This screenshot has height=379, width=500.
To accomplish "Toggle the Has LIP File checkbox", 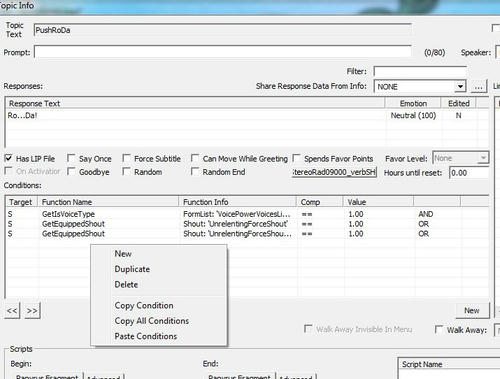I will coord(9,158).
